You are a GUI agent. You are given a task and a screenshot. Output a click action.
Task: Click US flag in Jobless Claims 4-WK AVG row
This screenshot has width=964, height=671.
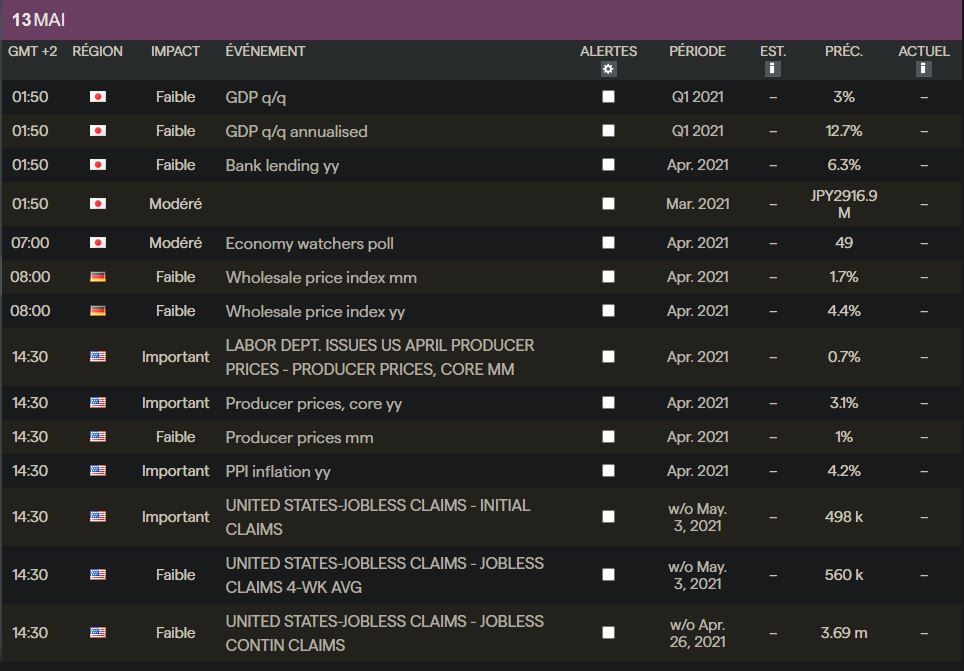pyautogui.click(x=98, y=574)
